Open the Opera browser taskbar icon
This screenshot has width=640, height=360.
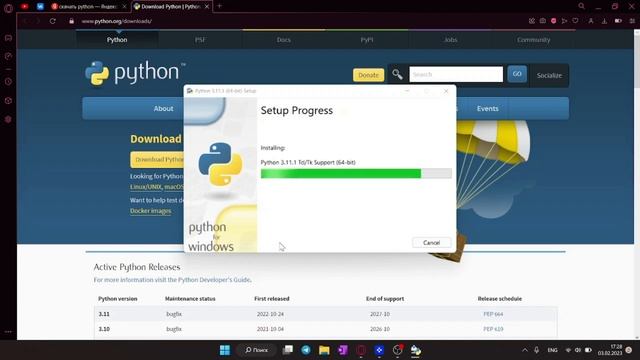[361, 350]
